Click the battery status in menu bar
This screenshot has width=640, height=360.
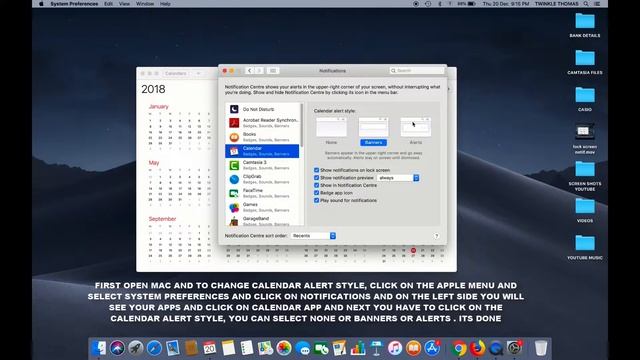467,4
